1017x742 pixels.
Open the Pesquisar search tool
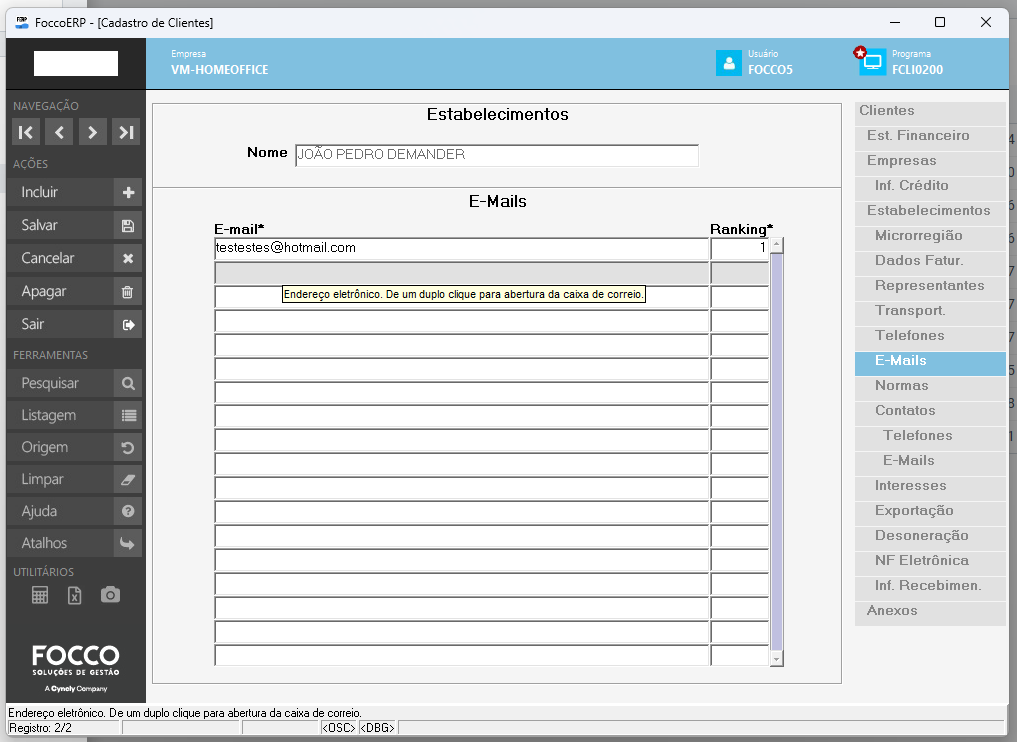[74, 382]
